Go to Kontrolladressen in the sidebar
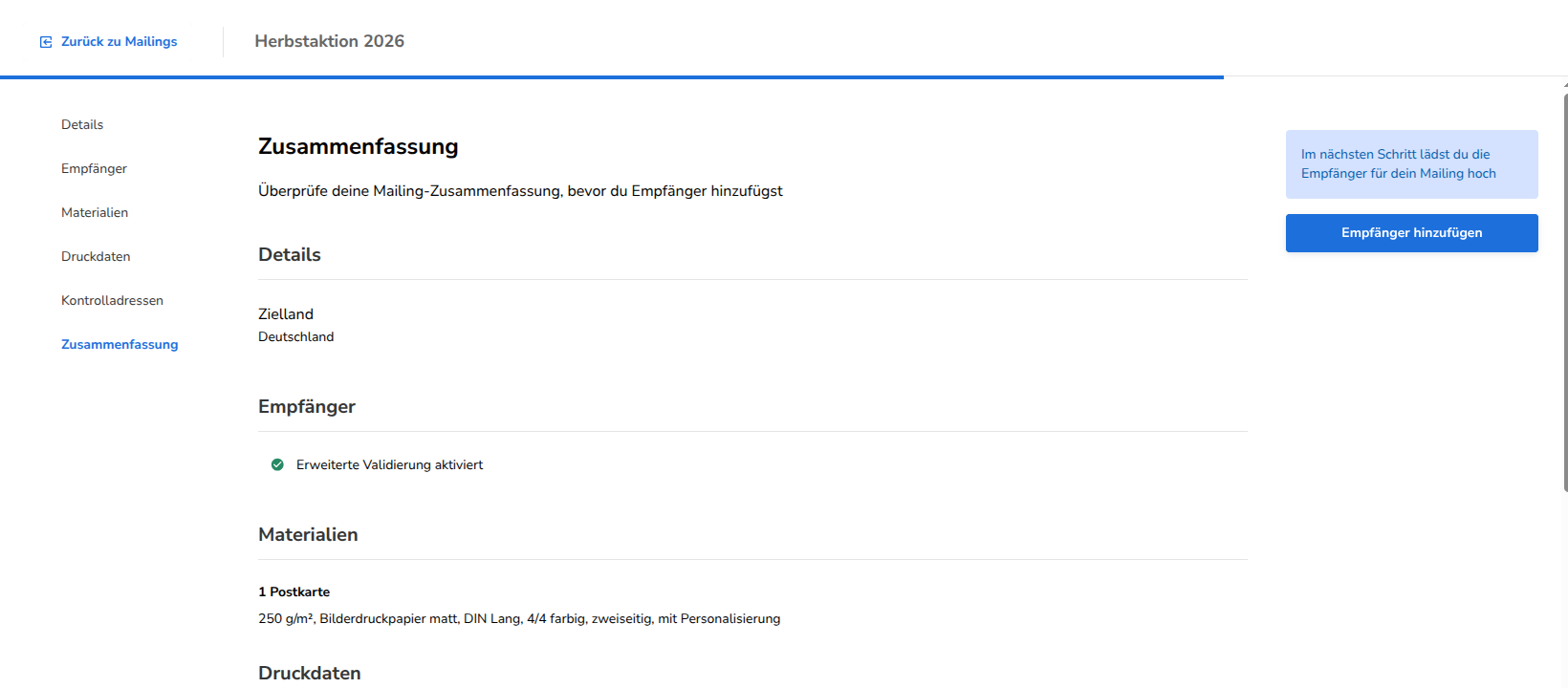The image size is (1568, 688). pyautogui.click(x=112, y=300)
